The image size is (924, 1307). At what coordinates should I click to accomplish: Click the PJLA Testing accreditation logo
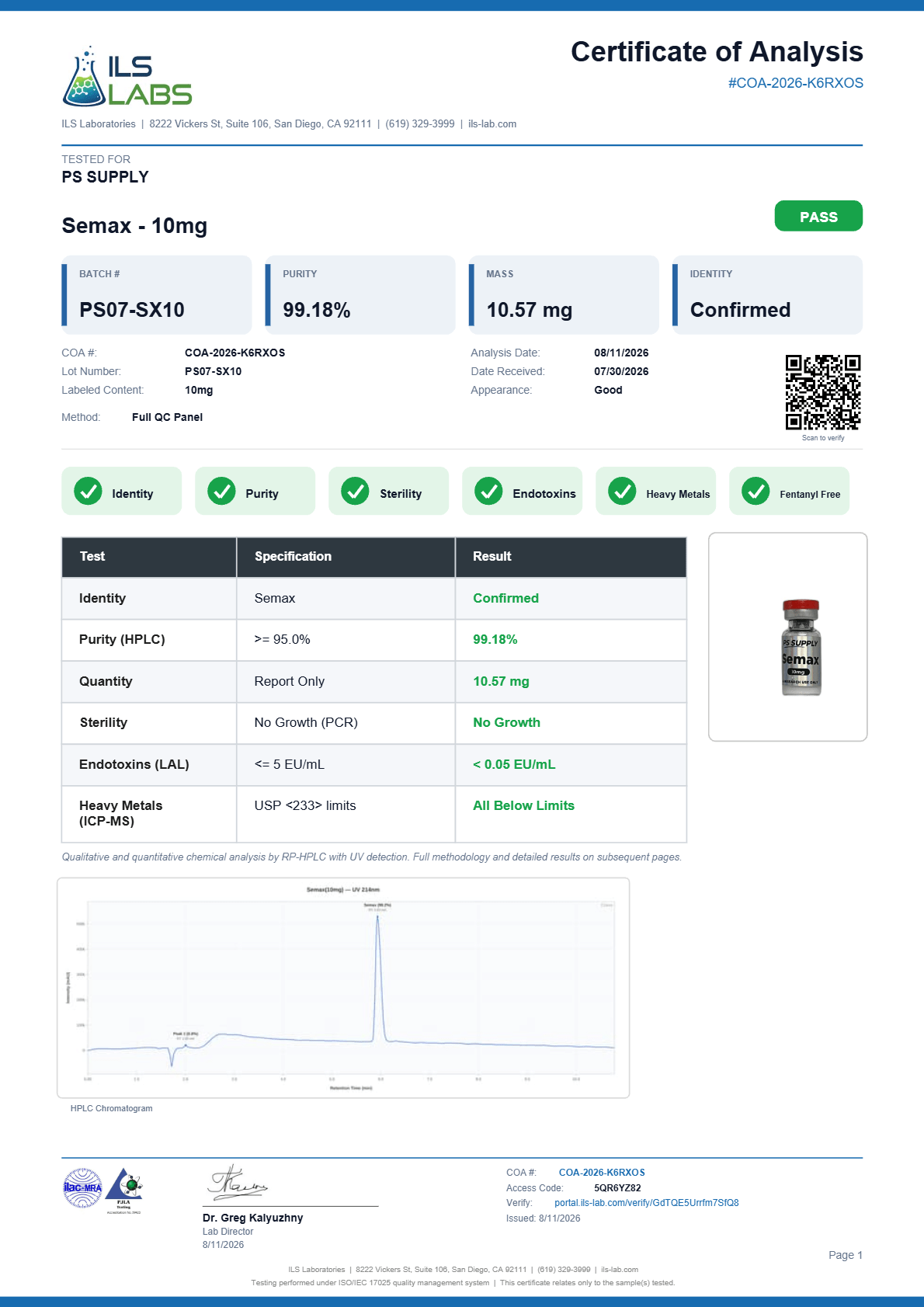(124, 1190)
